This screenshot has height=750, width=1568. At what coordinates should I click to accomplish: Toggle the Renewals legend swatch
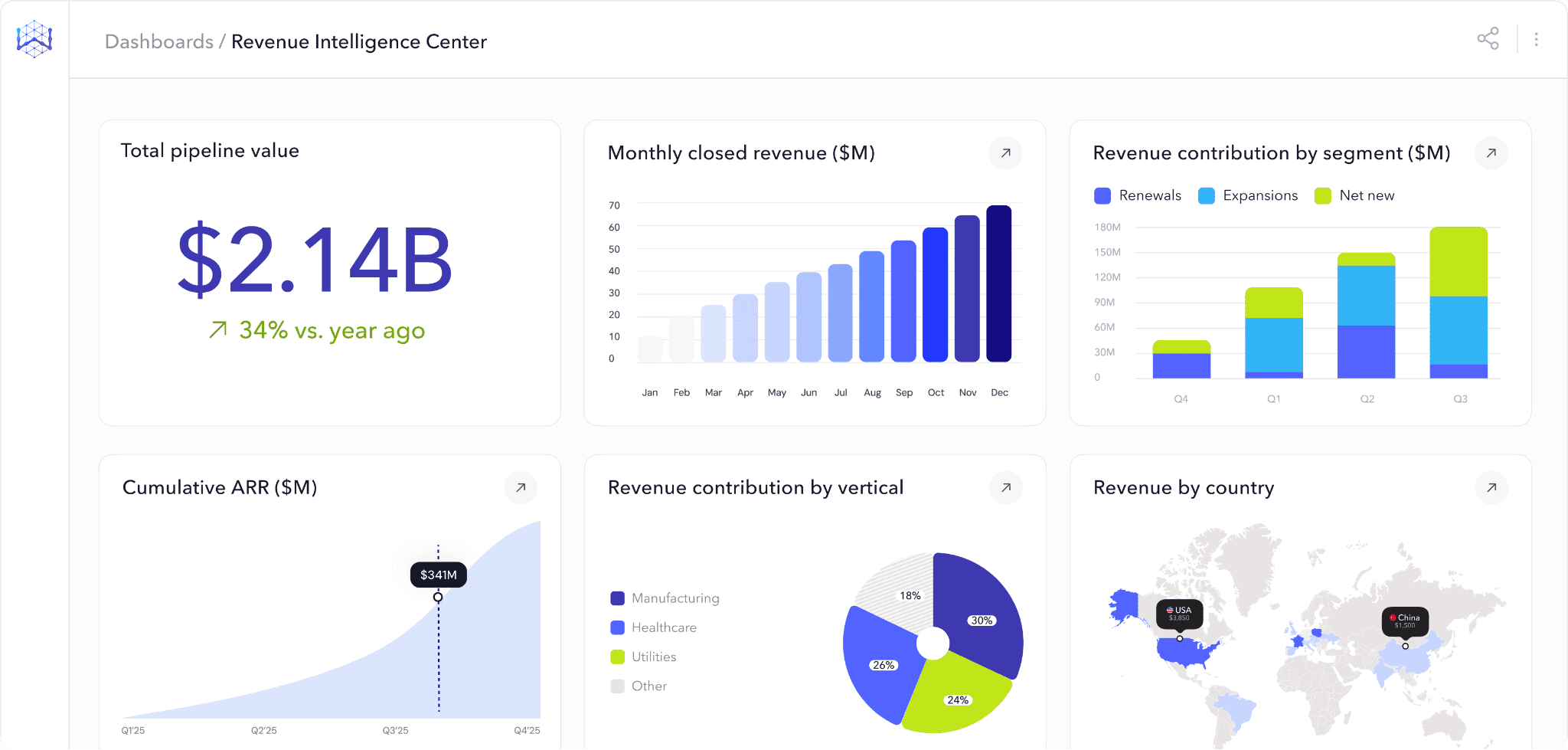point(1102,196)
